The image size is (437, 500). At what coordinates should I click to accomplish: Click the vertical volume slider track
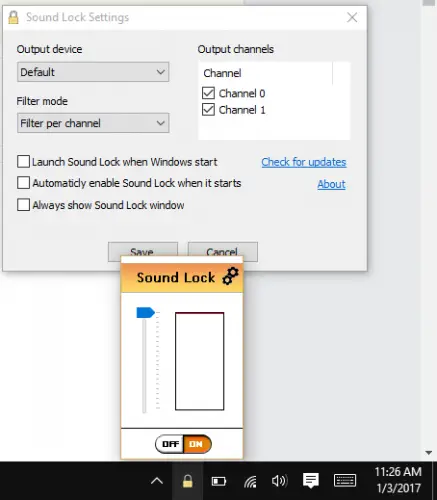(144, 365)
